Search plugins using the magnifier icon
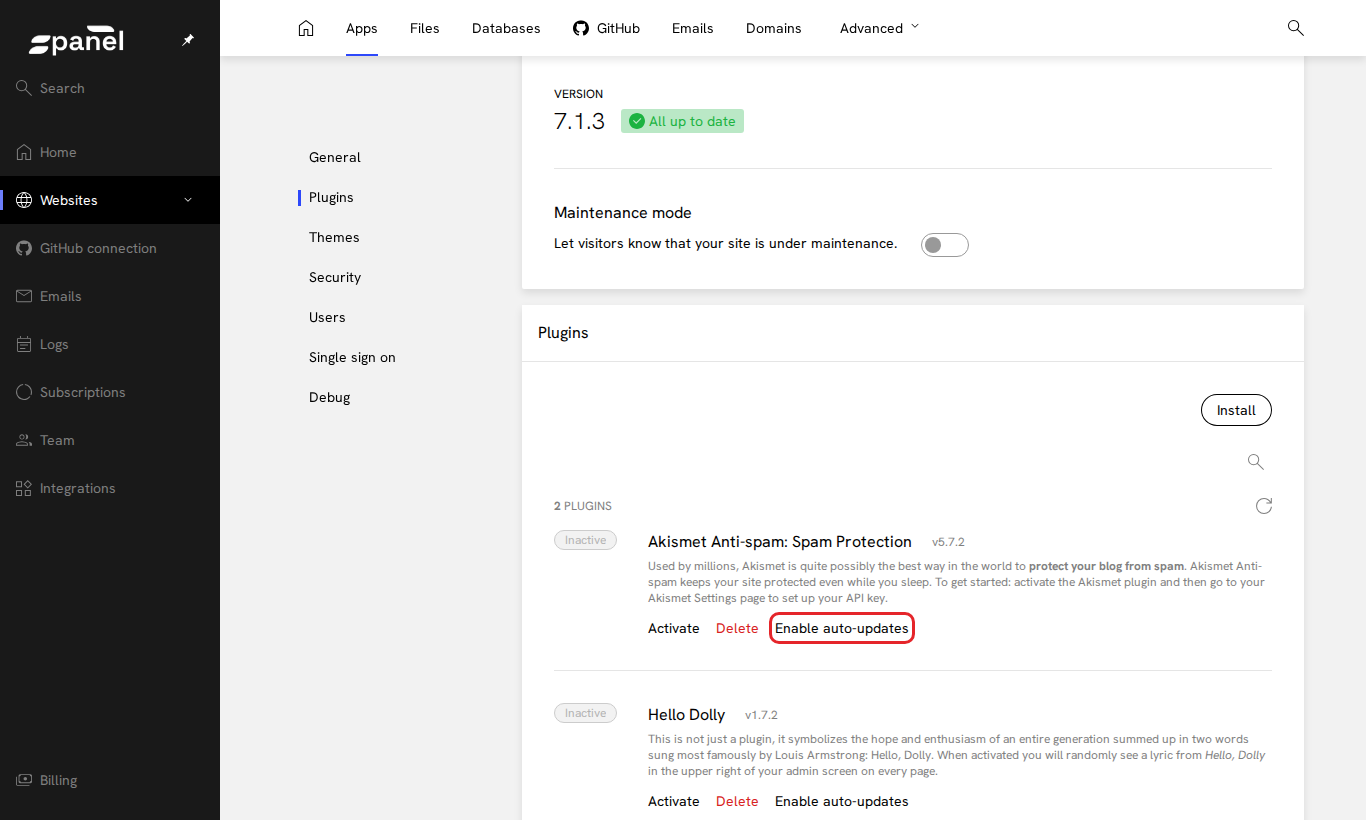Image resolution: width=1366 pixels, height=820 pixels. [1256, 461]
